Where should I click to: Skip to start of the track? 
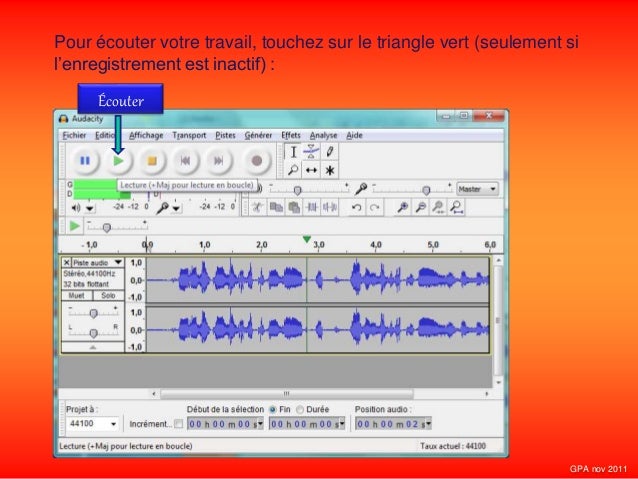[x=186, y=161]
